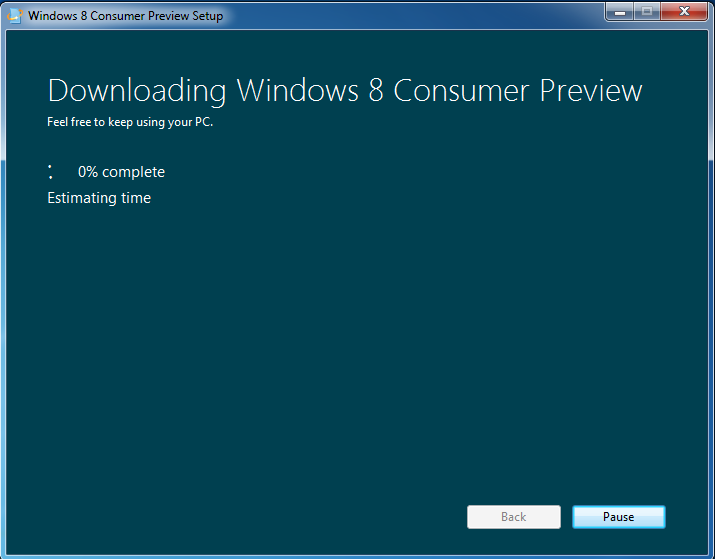The image size is (715, 559).
Task: Click the greyed-out maximize button
Action: coord(646,12)
